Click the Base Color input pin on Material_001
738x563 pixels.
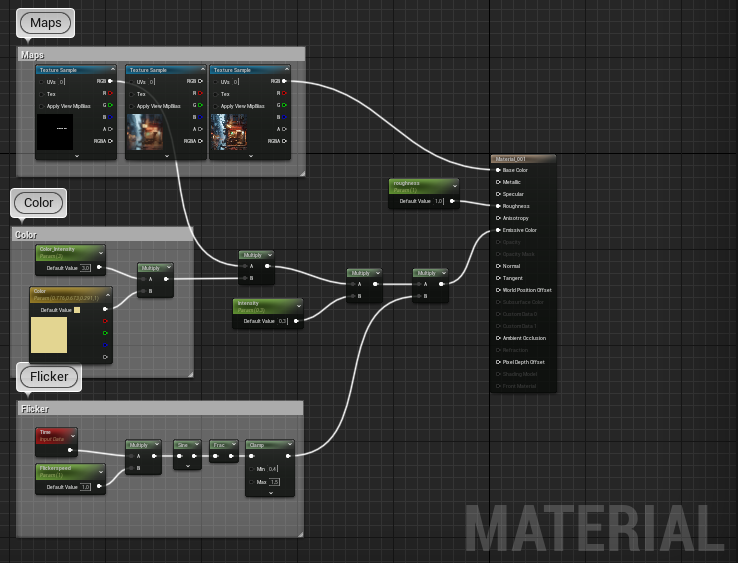pos(498,170)
